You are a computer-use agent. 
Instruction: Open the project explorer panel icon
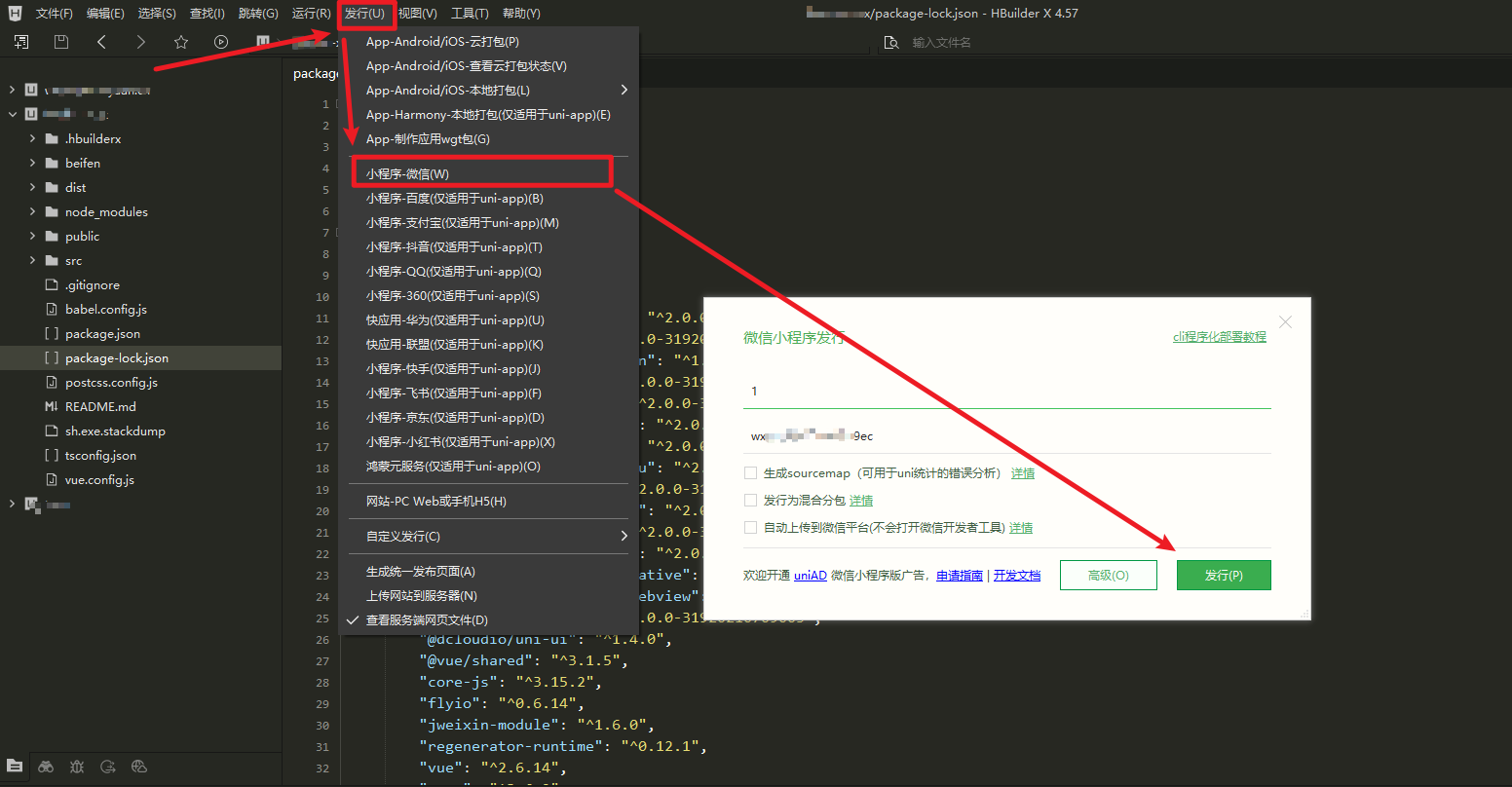click(15, 767)
